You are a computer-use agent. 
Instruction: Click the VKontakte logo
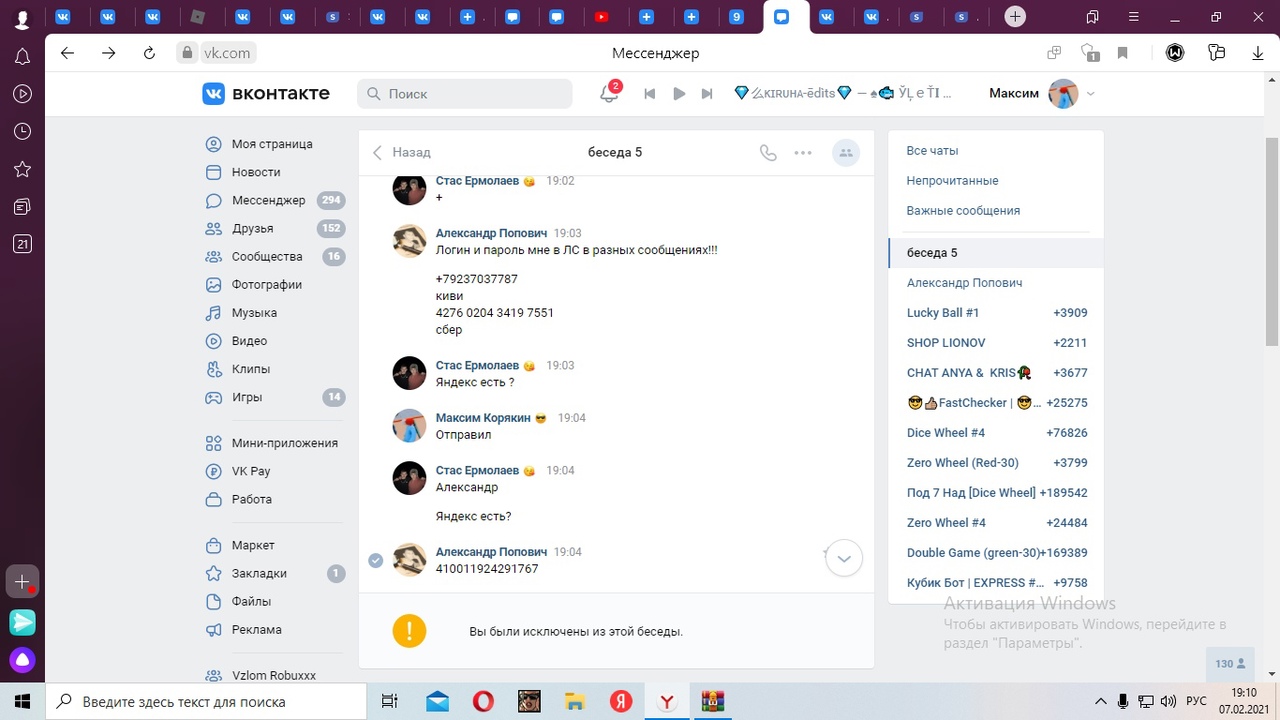[x=266, y=93]
